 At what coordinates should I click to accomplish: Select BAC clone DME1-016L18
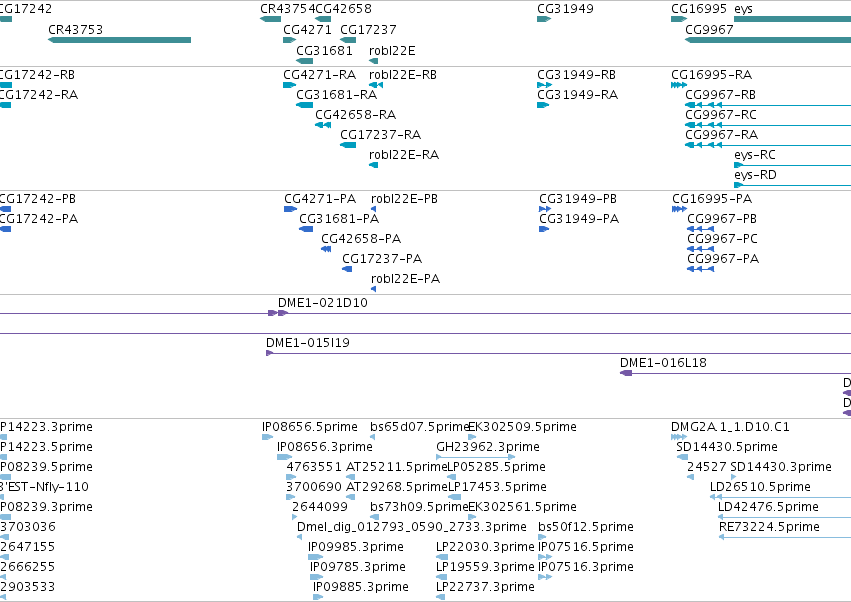663,363
